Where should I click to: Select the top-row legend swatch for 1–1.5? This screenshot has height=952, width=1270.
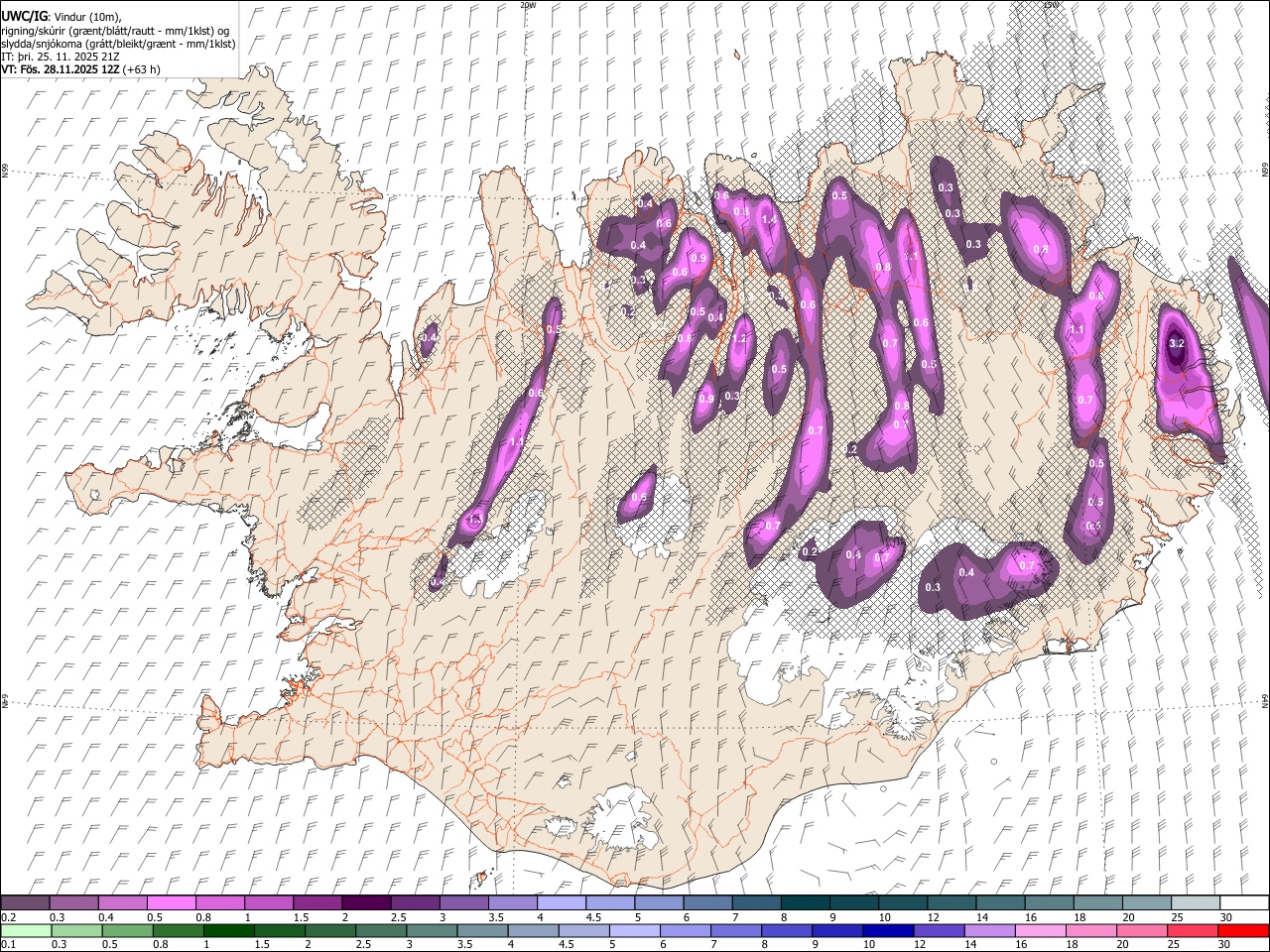(268, 903)
